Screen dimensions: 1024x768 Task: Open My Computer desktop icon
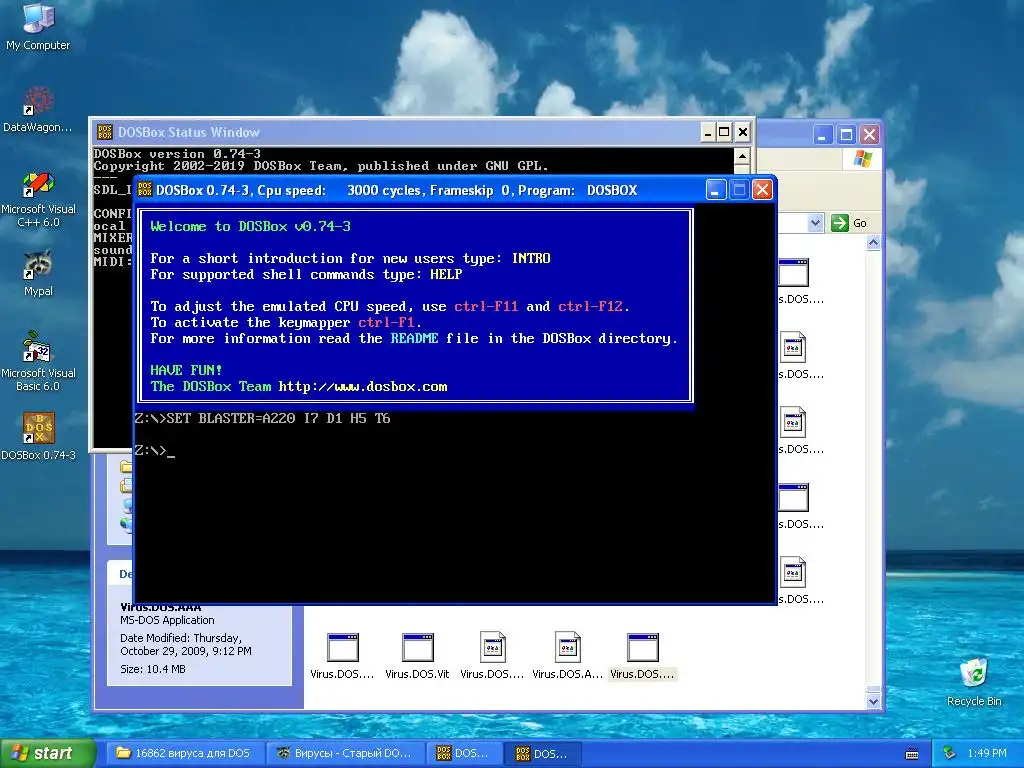38,26
